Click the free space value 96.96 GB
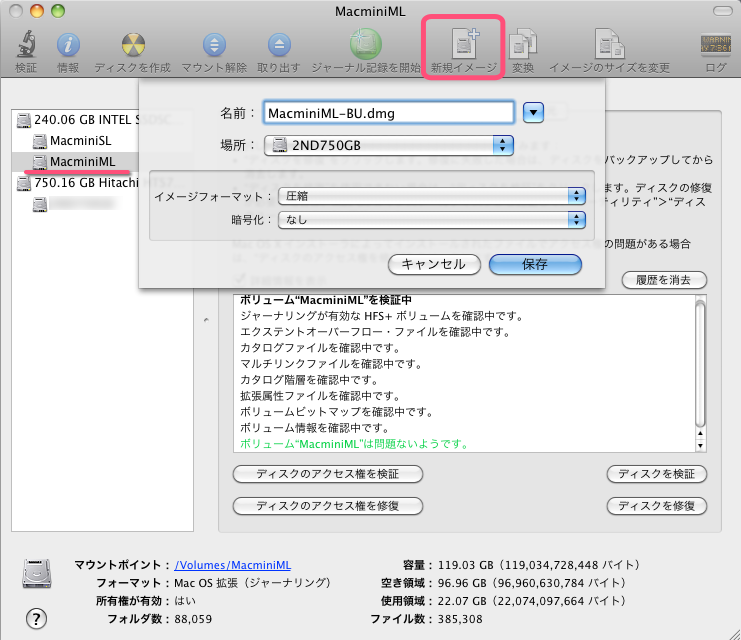 pos(462,583)
